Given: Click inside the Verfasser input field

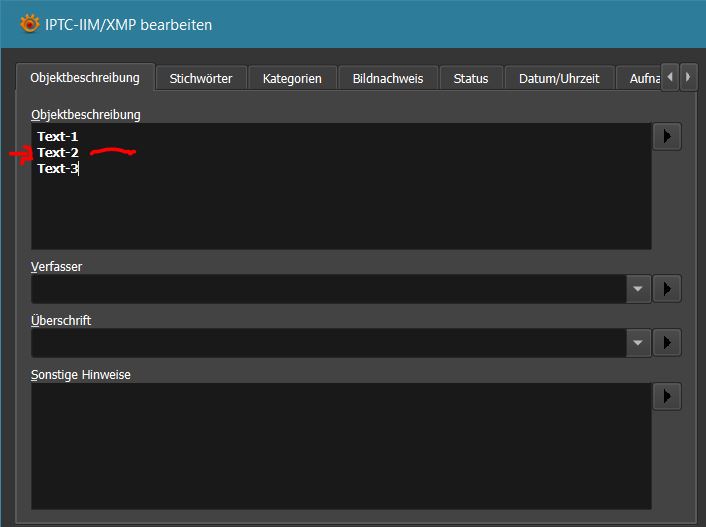Looking at the screenshot, I should (328, 289).
